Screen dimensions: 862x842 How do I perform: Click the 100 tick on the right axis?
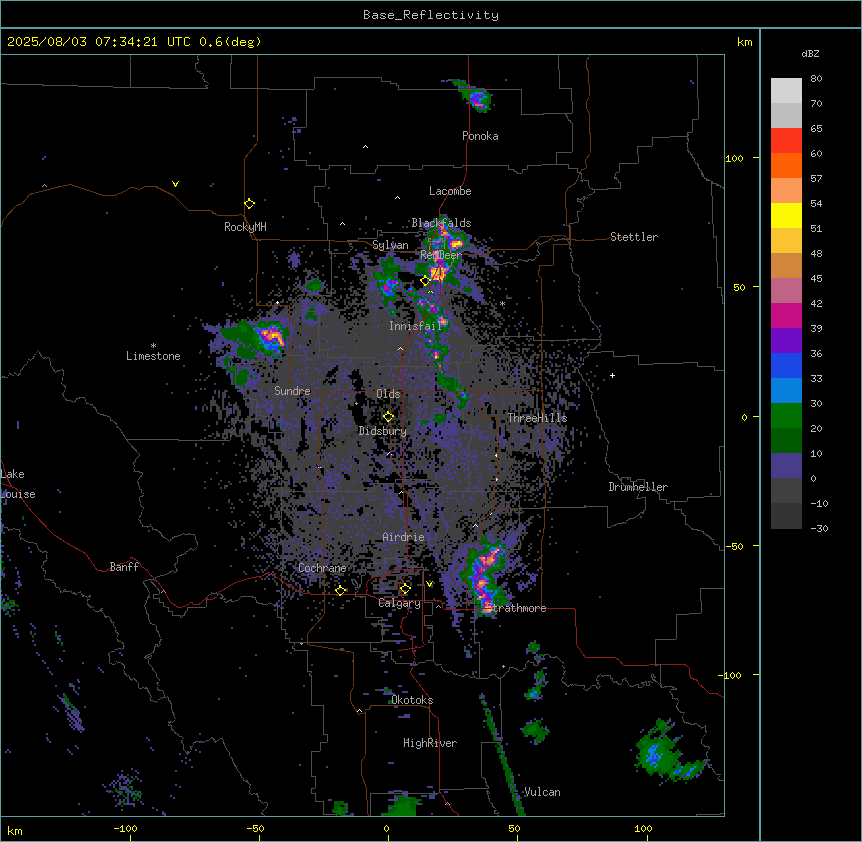734,158
